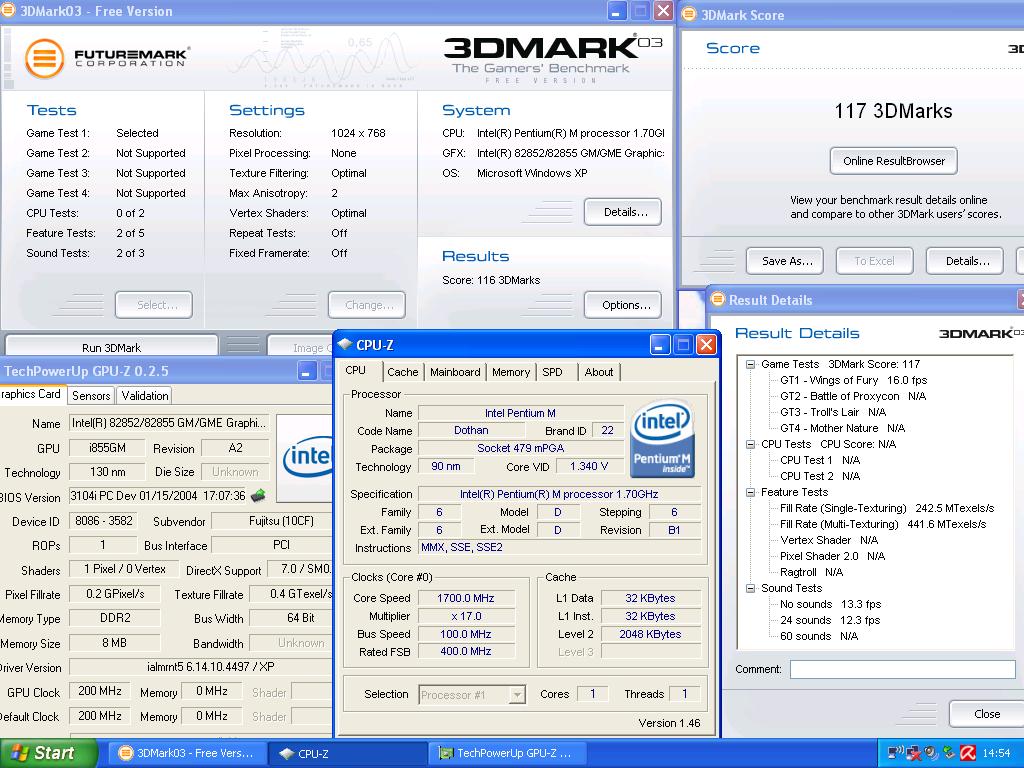
Task: Minimize the GPU-Z window
Action: 306,372
